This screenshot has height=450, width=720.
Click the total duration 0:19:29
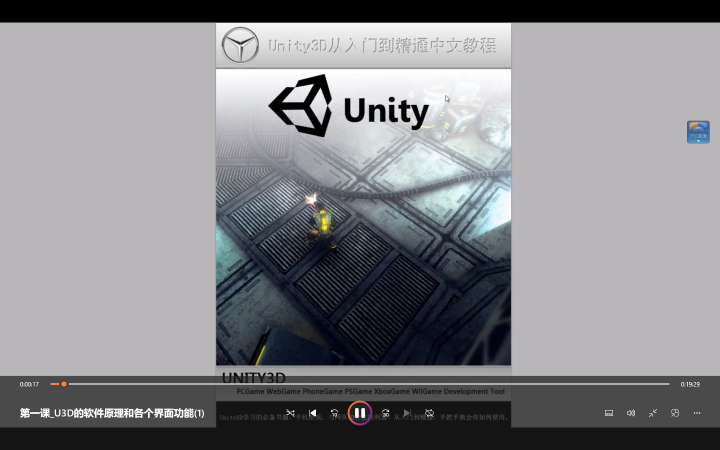pyautogui.click(x=690, y=384)
